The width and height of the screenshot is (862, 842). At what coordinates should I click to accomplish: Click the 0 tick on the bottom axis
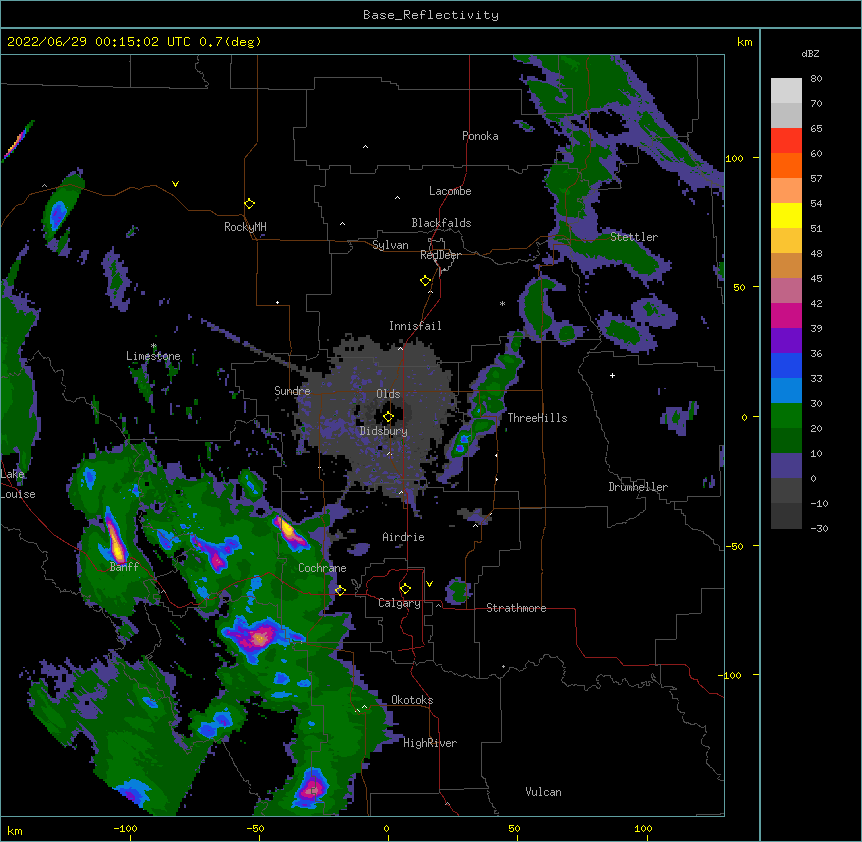click(386, 829)
